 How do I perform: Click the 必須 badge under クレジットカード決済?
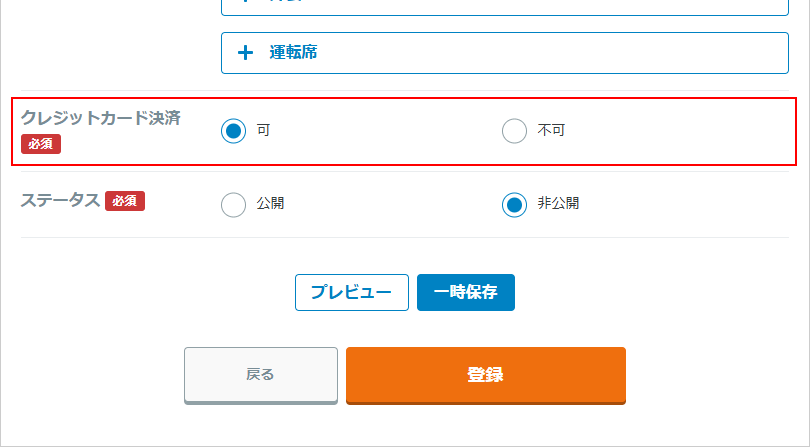[x=41, y=144]
